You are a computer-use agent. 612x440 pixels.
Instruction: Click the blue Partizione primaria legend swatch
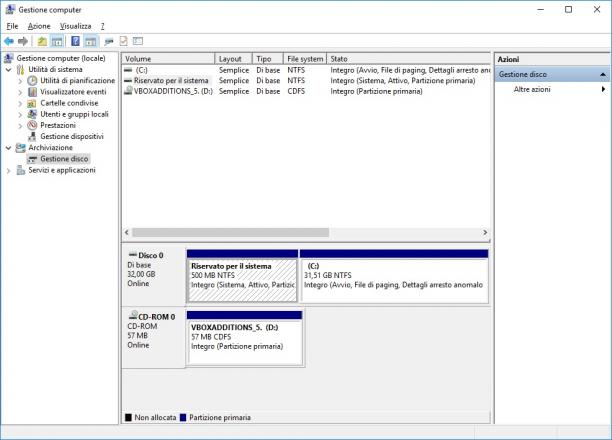(x=183, y=417)
